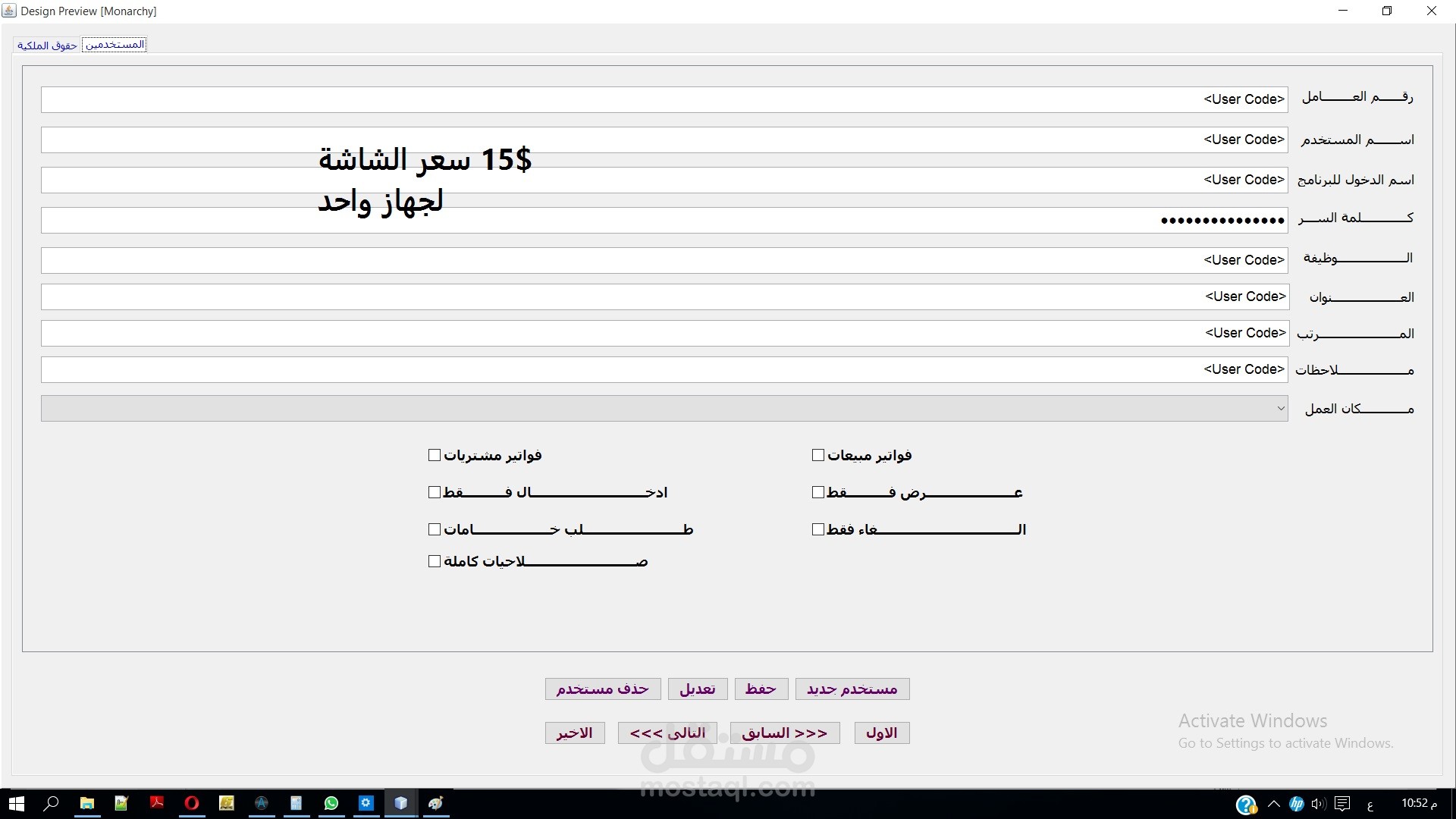Click the Adobe Acrobat taskbar icon

pos(156,803)
